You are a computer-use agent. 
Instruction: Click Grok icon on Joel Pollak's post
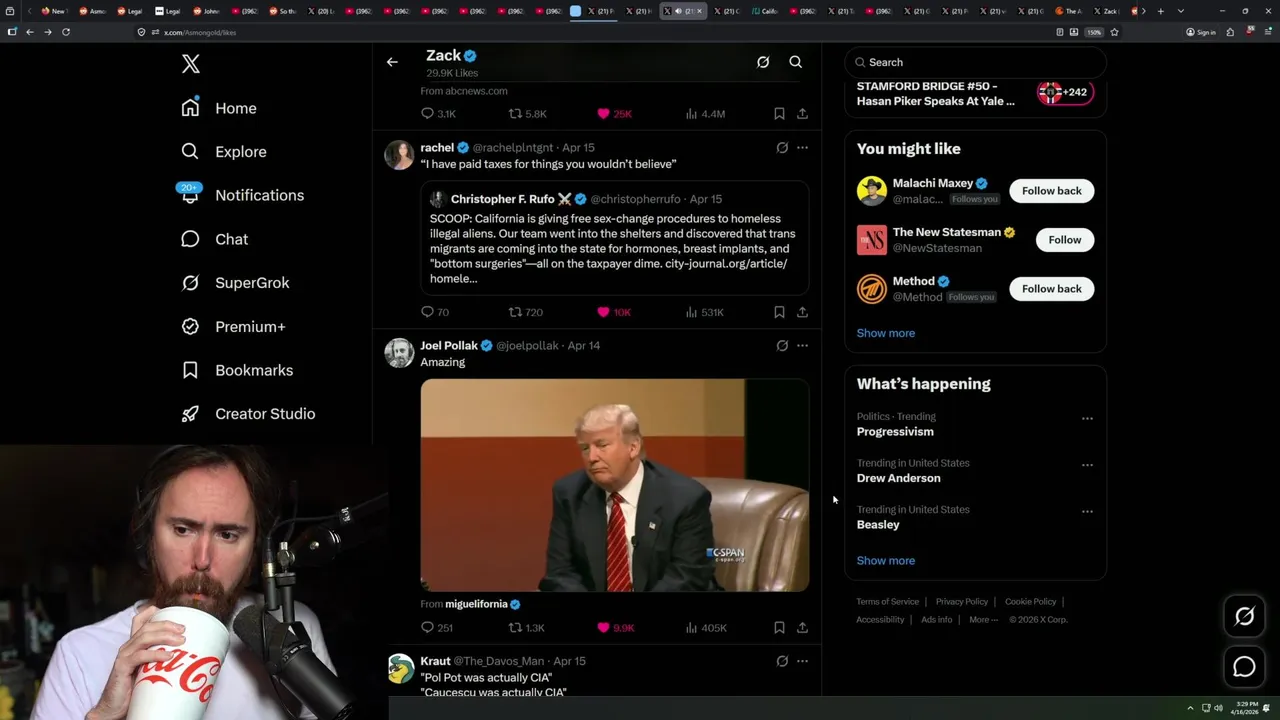click(782, 346)
